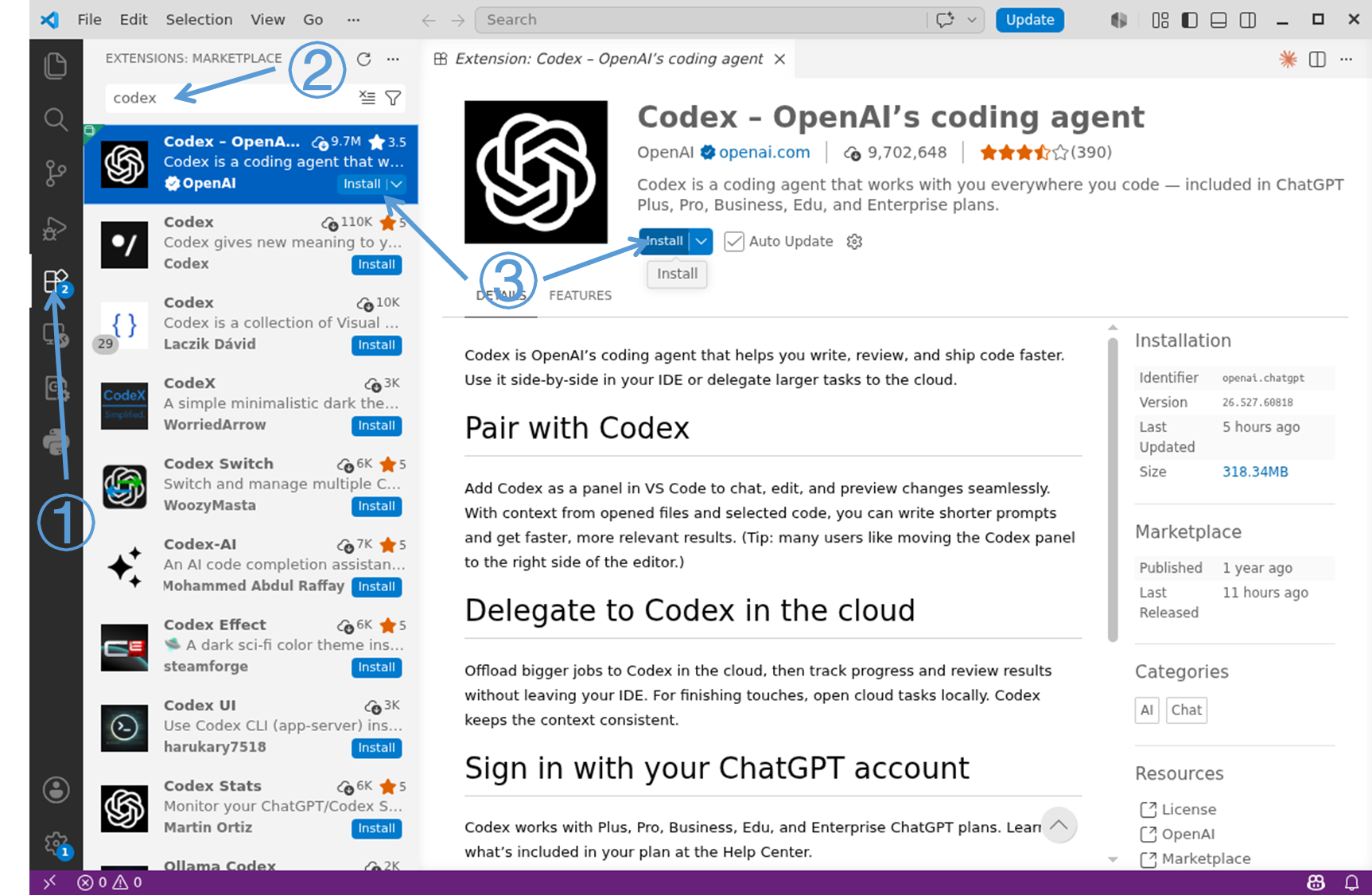Expand install dropdown on Codex OpenAI list item
The height and width of the screenshot is (895, 1372).
(397, 184)
